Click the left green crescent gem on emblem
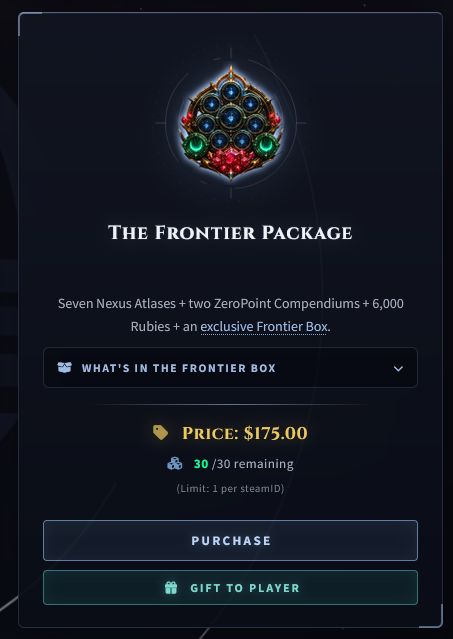 (x=195, y=146)
